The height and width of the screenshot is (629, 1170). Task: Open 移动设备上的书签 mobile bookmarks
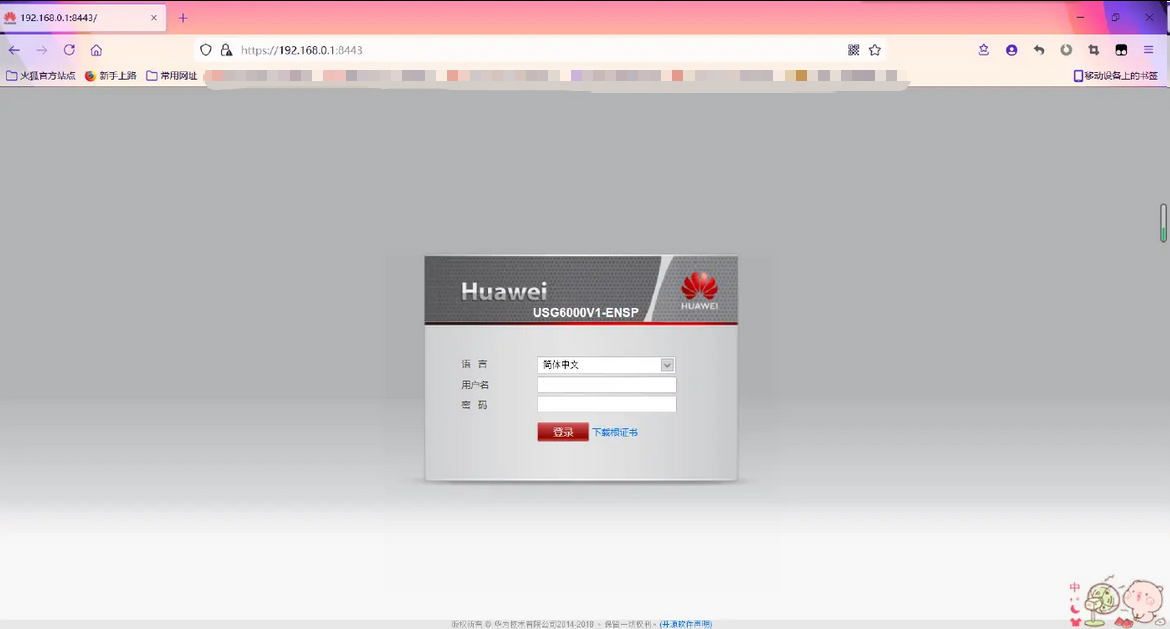[x=1116, y=75]
